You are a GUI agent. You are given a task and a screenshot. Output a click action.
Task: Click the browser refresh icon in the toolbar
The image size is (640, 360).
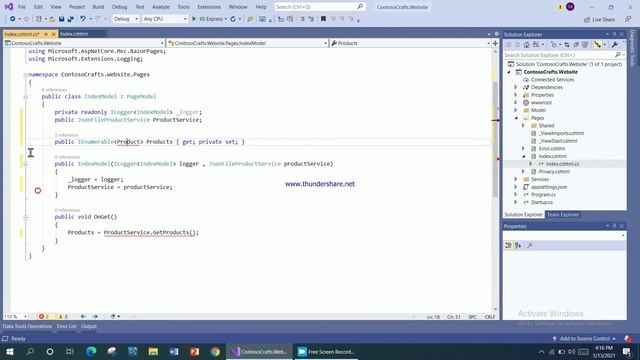(x=233, y=19)
